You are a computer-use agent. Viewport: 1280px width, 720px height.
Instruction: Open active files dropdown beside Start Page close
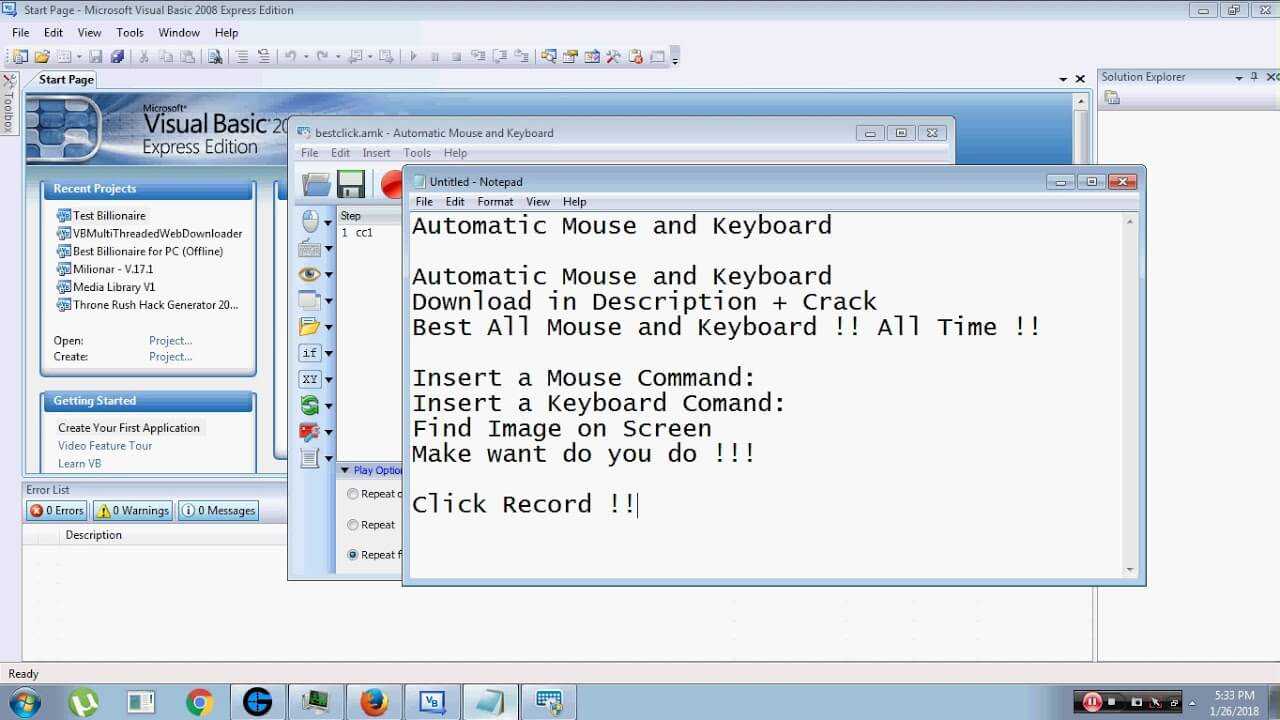[x=1063, y=79]
